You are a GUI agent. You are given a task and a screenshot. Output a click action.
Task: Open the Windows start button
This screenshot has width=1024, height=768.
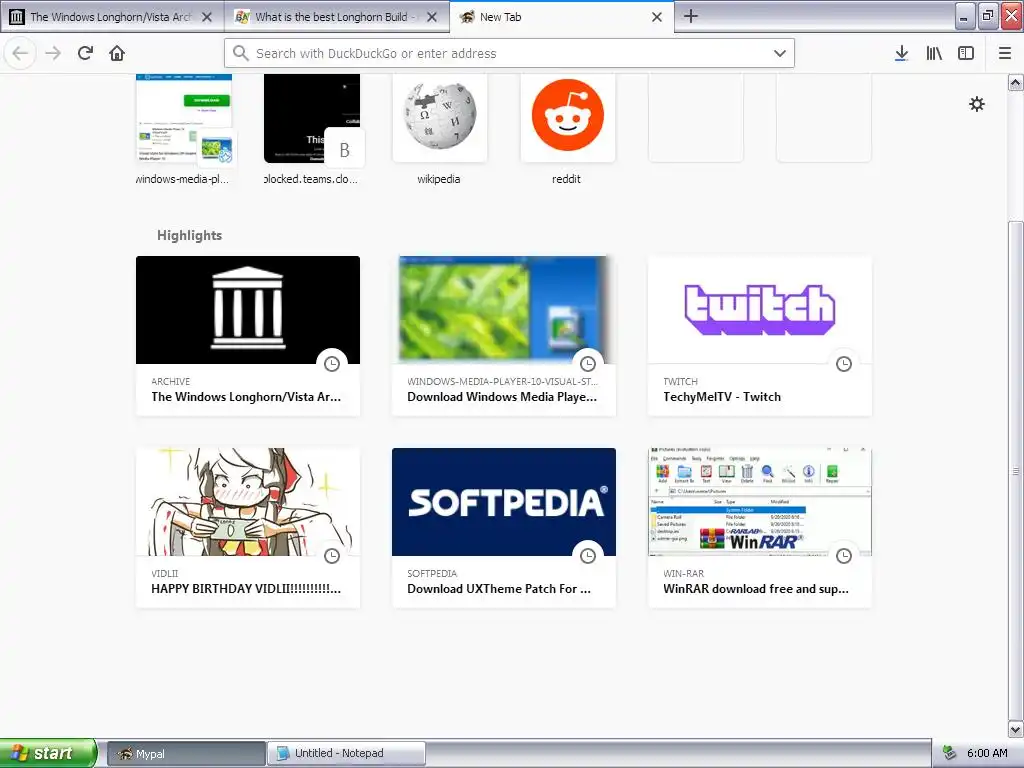[x=47, y=753]
